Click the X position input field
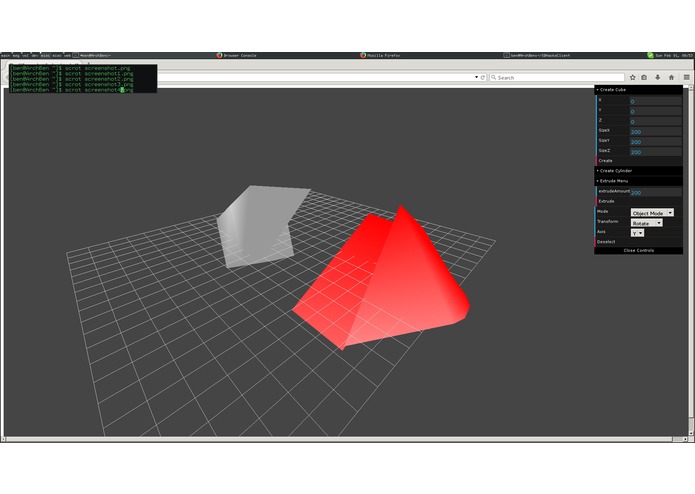This screenshot has width=695, height=494. [x=655, y=101]
